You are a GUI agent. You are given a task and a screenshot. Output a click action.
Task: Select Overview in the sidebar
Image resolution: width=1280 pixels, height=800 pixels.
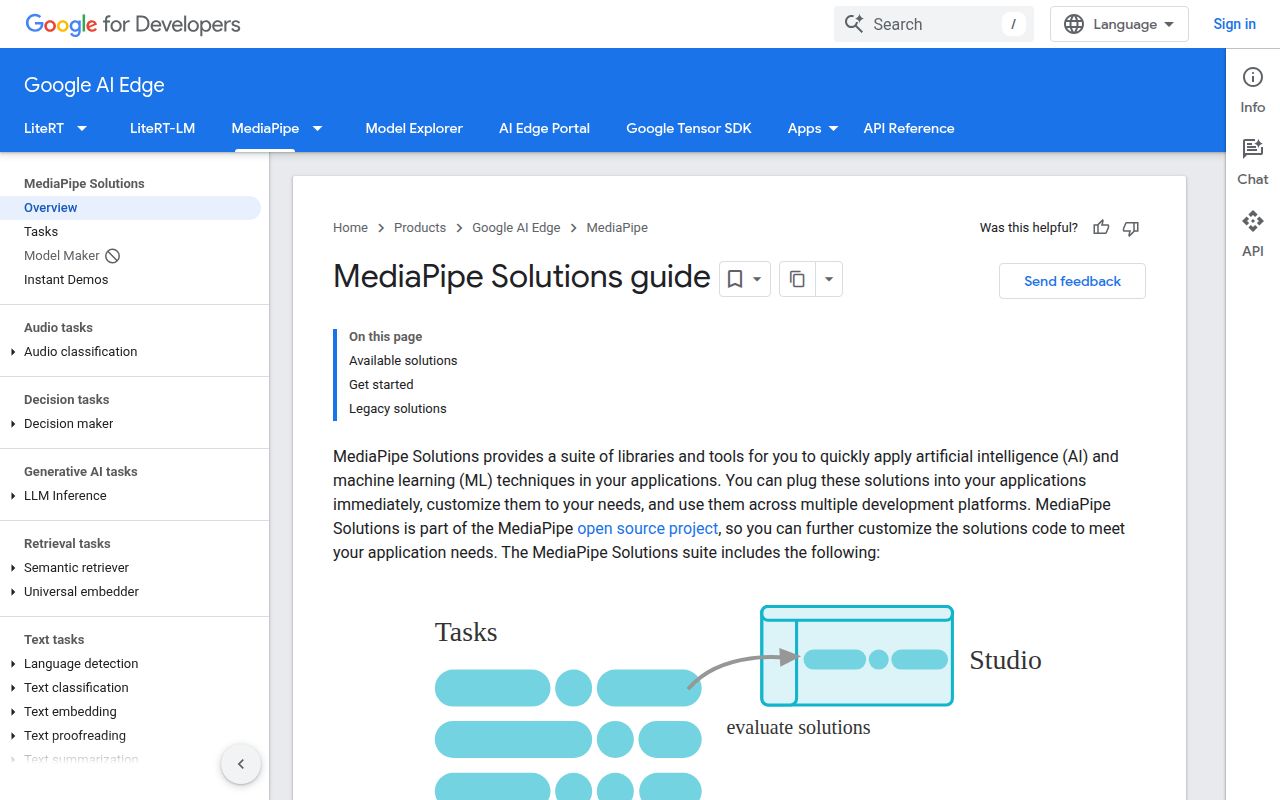pyautogui.click(x=130, y=208)
